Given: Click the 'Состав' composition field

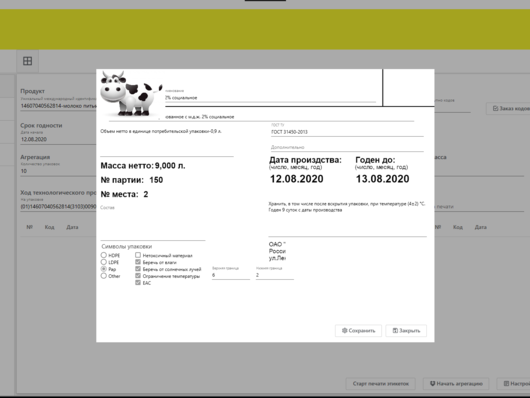Looking at the screenshot, I should coord(153,223).
